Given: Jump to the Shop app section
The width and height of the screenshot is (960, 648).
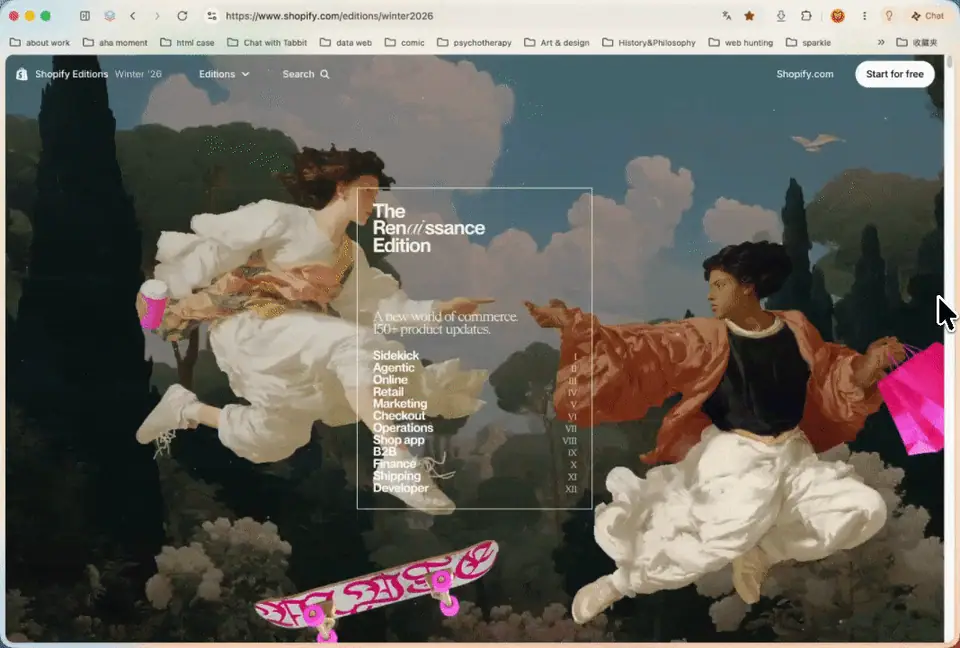Looking at the screenshot, I should click(x=399, y=440).
